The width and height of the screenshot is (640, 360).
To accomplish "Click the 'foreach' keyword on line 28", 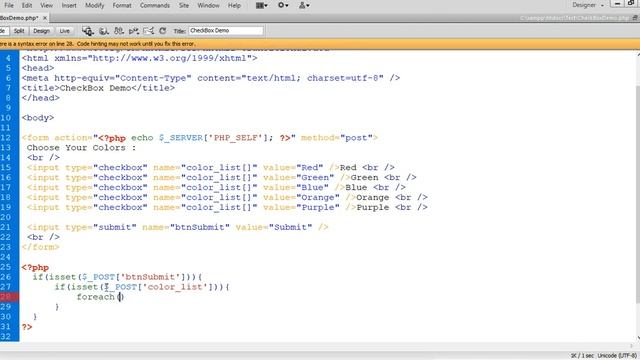I will [x=96, y=297].
